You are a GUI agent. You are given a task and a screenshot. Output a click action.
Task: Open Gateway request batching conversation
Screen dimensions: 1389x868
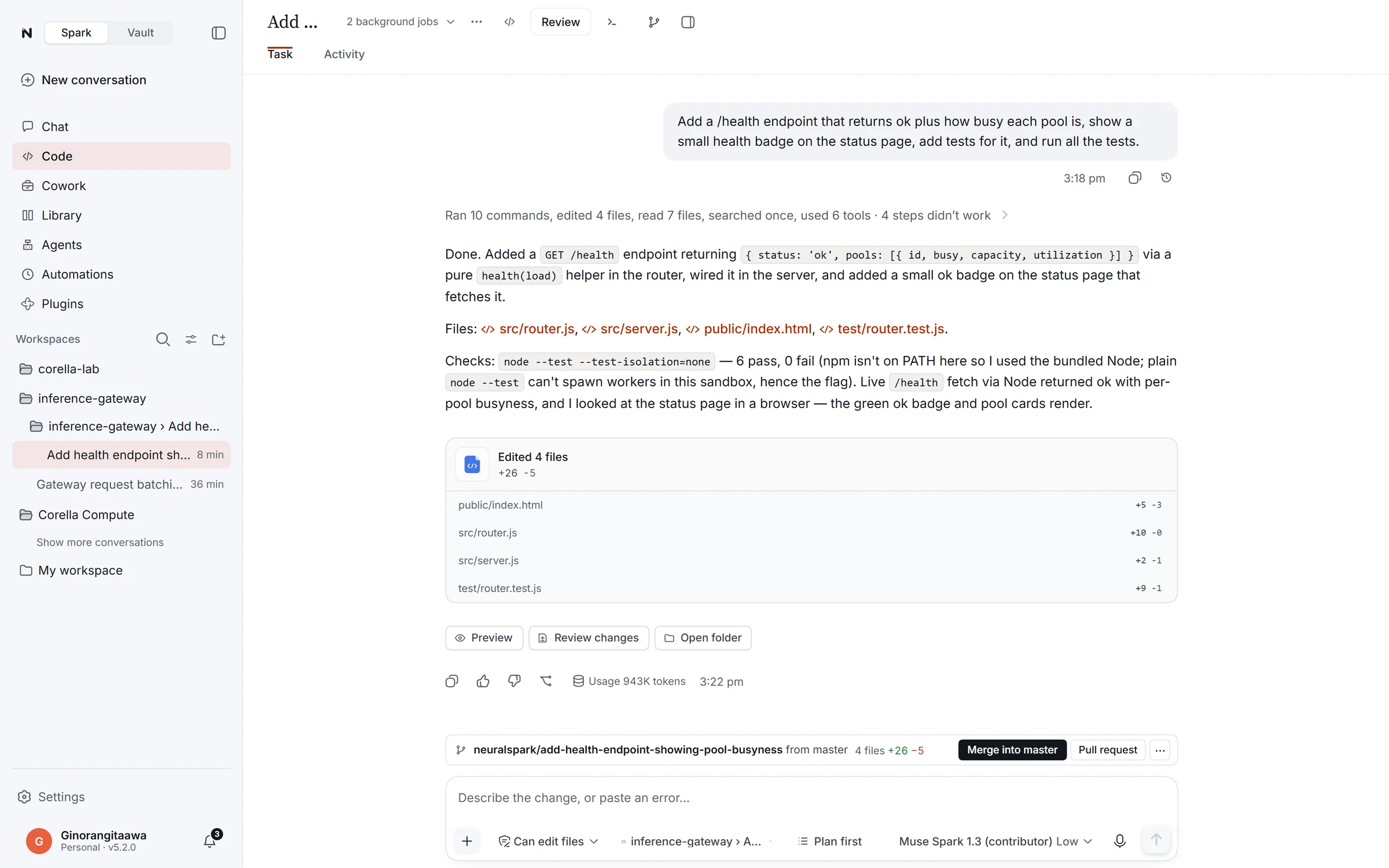pos(121,484)
